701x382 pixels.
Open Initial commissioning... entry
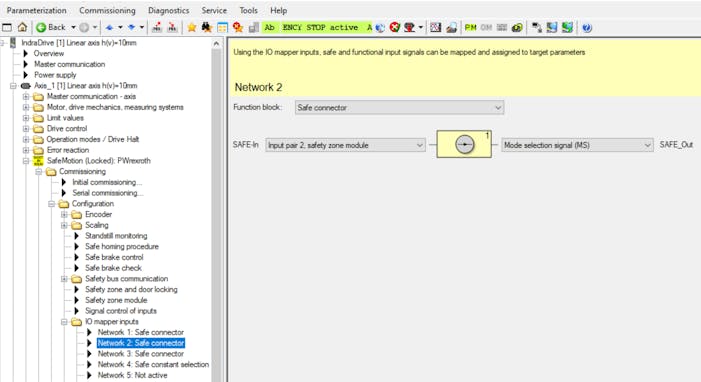point(107,182)
